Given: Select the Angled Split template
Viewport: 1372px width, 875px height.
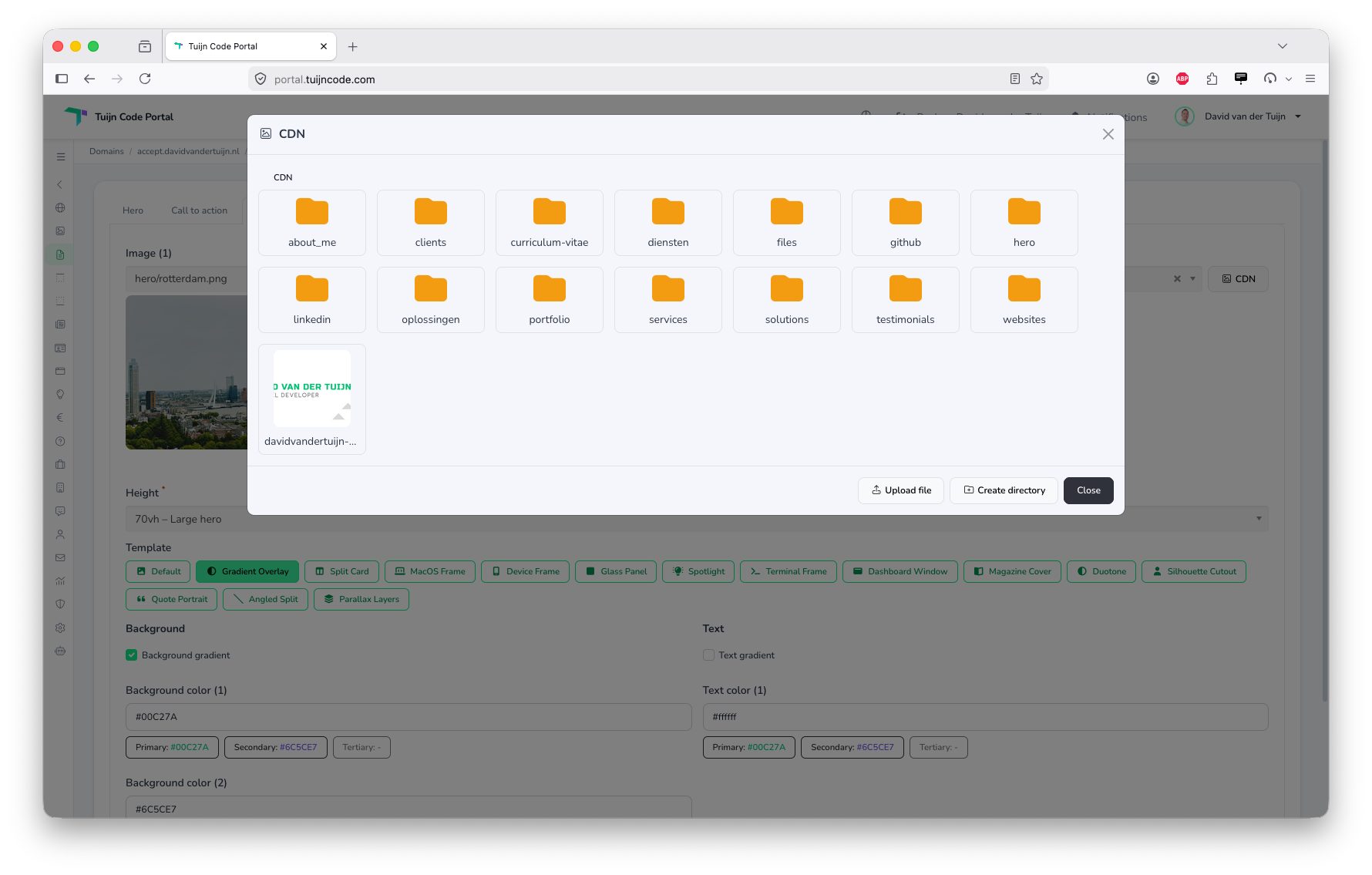Looking at the screenshot, I should click(266, 599).
